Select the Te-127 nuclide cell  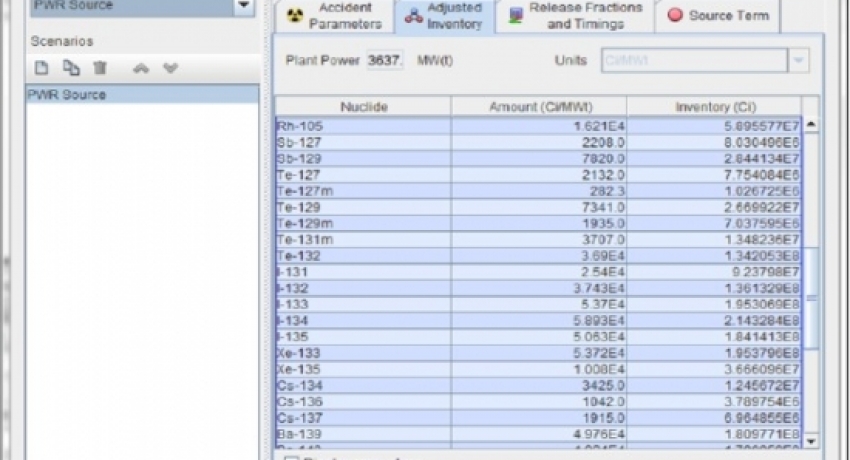click(363, 174)
